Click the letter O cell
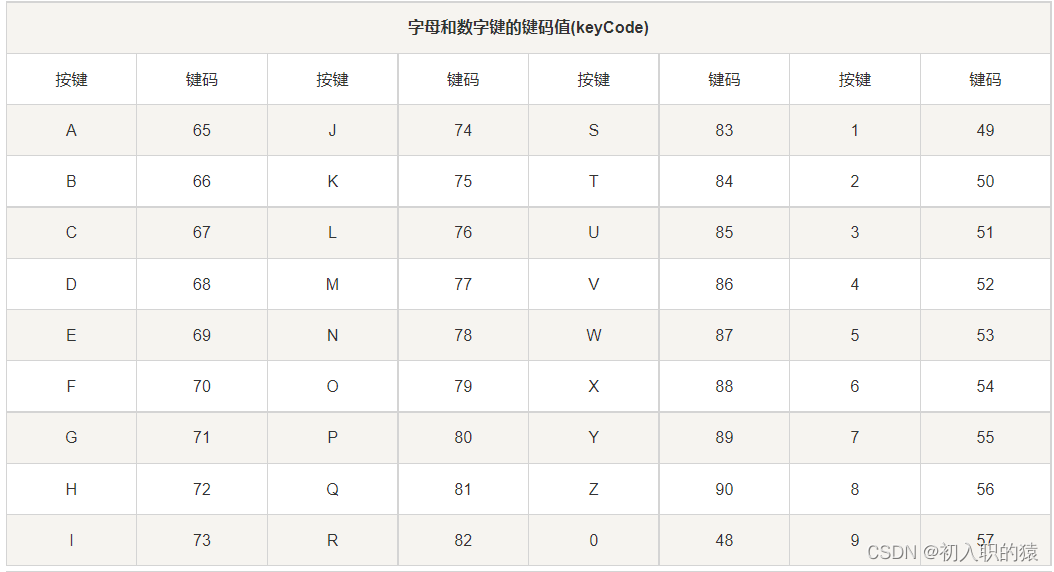1054x572 pixels. (333, 386)
